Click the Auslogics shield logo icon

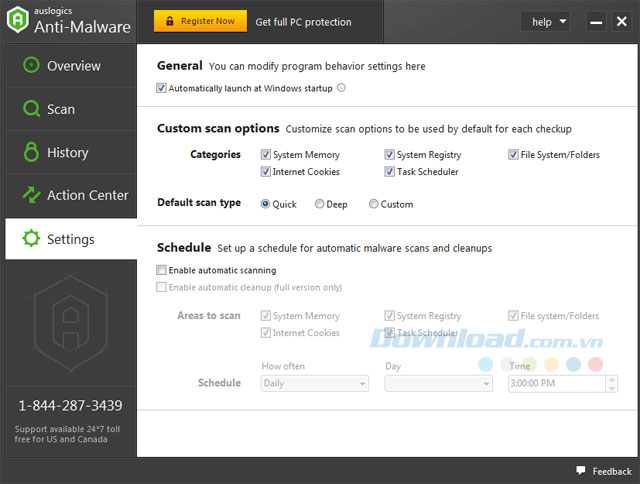17,20
